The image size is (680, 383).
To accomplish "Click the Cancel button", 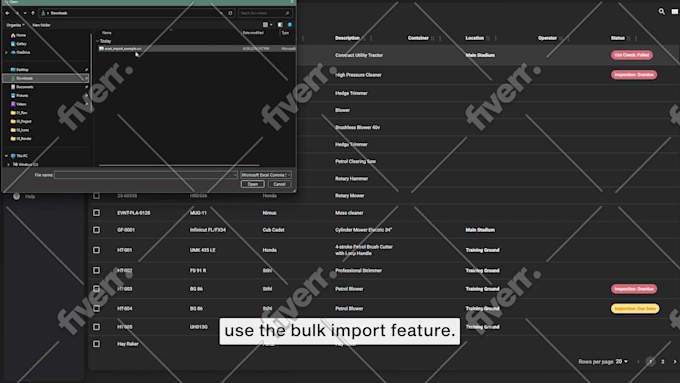I will coord(279,184).
